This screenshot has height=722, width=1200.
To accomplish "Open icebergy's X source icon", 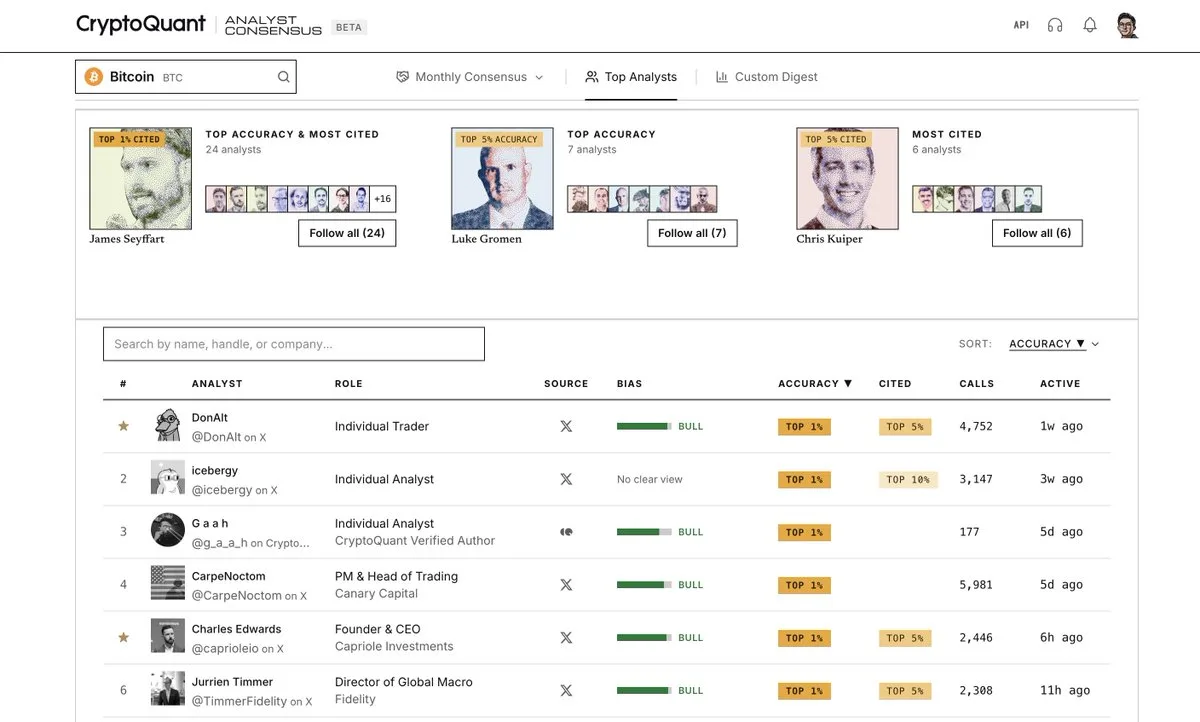I will [x=566, y=479].
